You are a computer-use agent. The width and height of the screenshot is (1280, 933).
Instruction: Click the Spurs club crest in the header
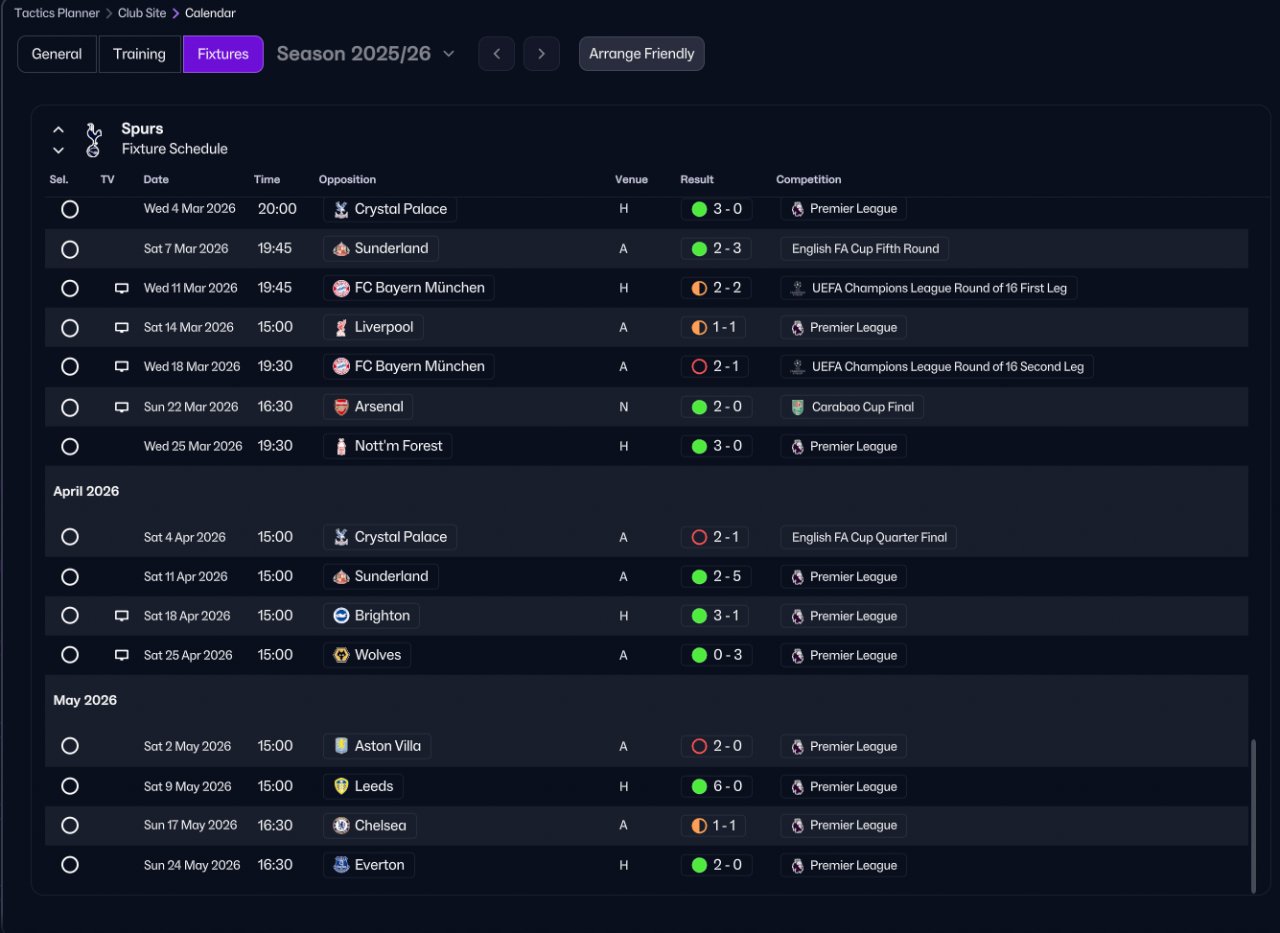point(93,139)
